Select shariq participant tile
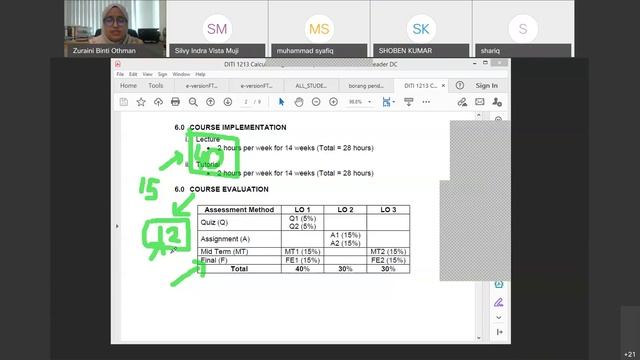 tap(523, 29)
